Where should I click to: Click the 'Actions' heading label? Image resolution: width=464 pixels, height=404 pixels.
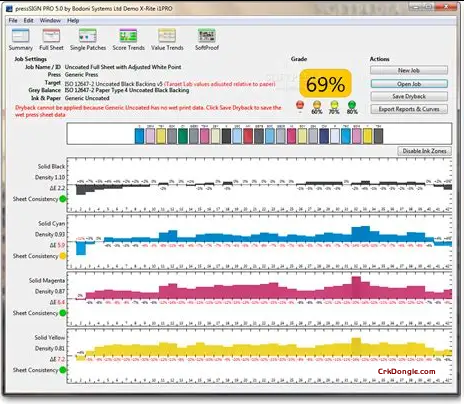coord(379,59)
